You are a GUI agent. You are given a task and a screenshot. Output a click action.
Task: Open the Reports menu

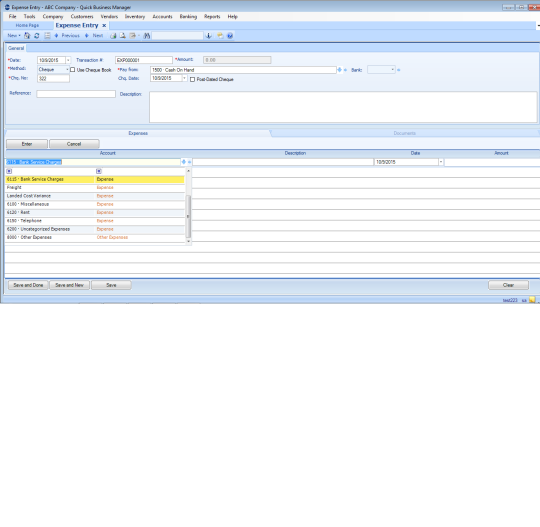click(x=212, y=17)
